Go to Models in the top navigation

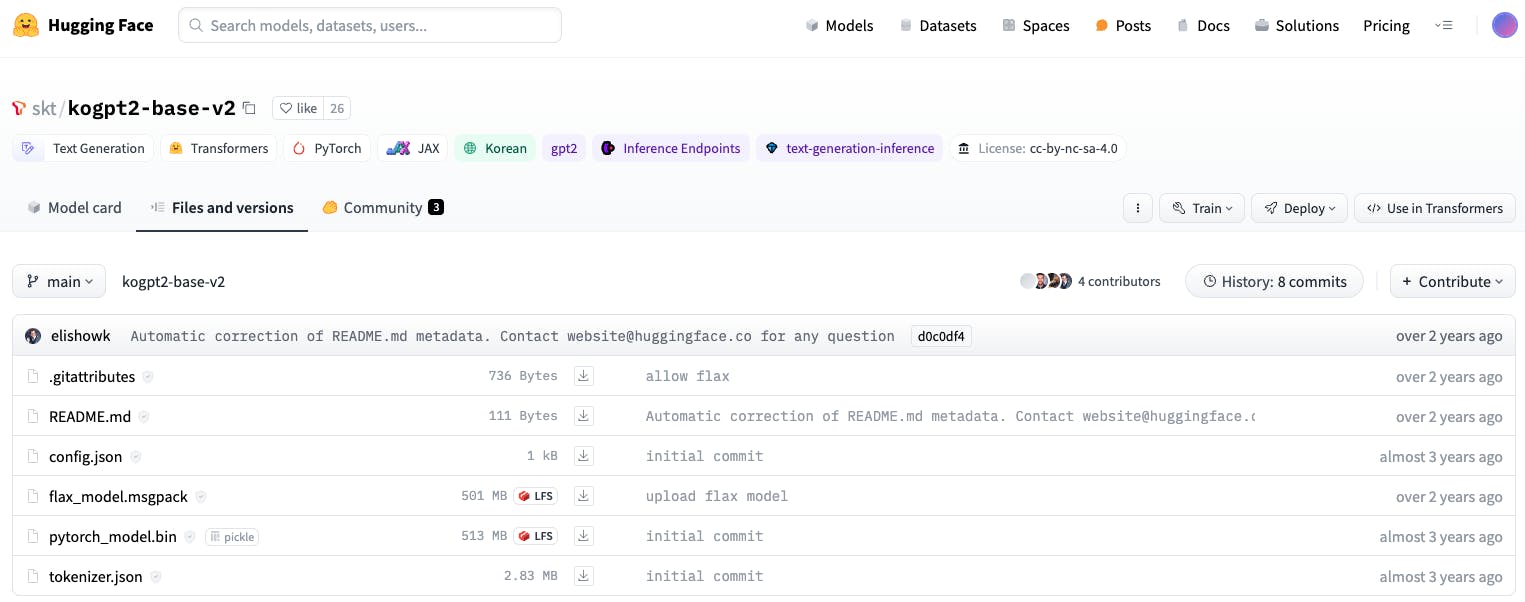click(840, 25)
